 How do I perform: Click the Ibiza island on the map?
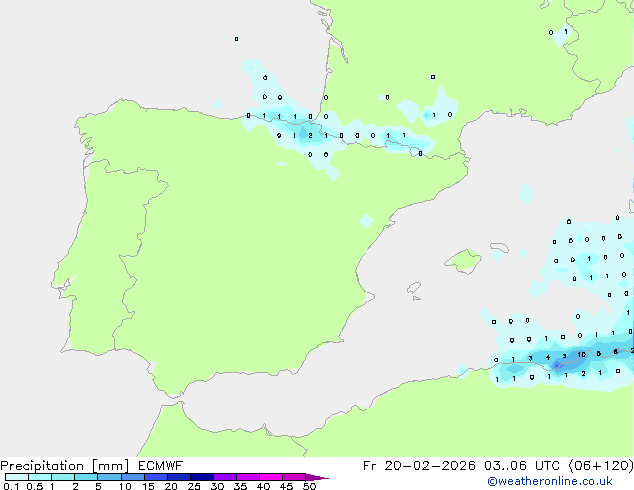pos(414,288)
